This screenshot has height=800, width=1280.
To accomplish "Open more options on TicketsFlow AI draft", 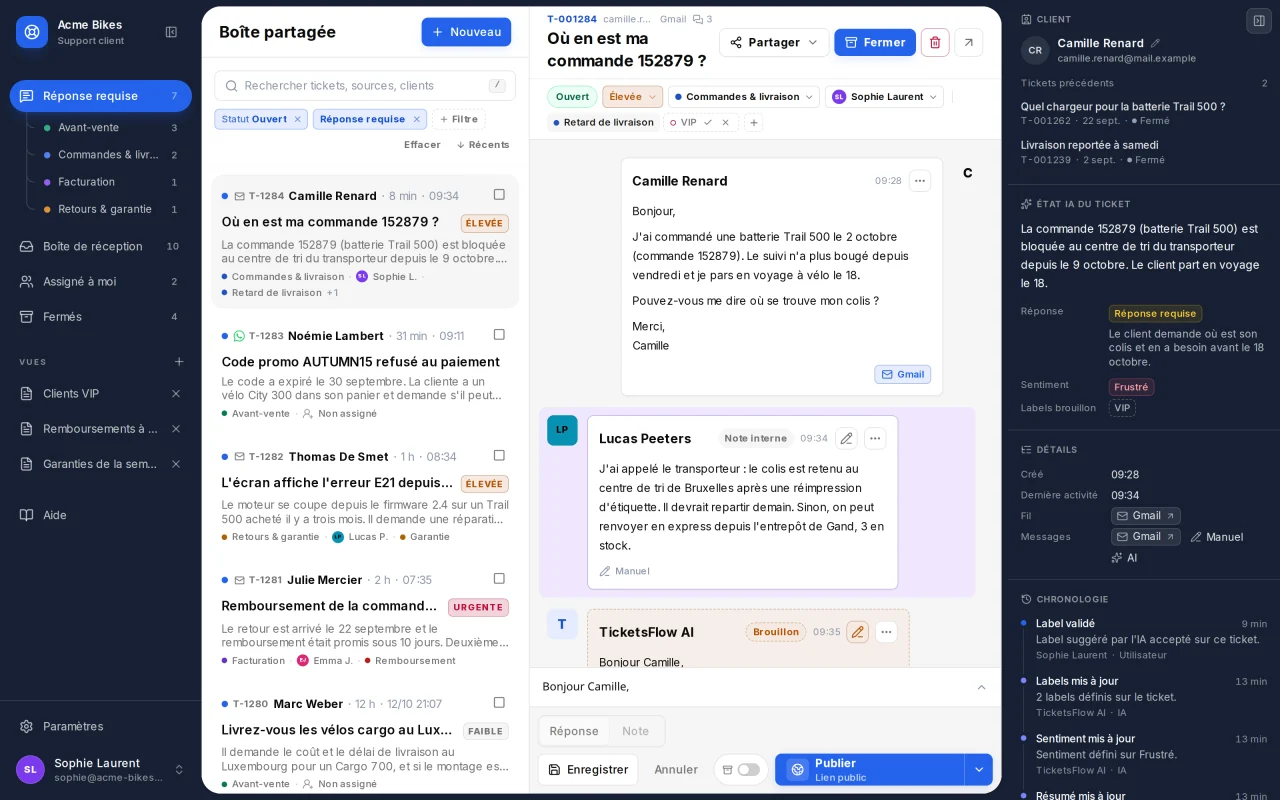I will point(886,632).
